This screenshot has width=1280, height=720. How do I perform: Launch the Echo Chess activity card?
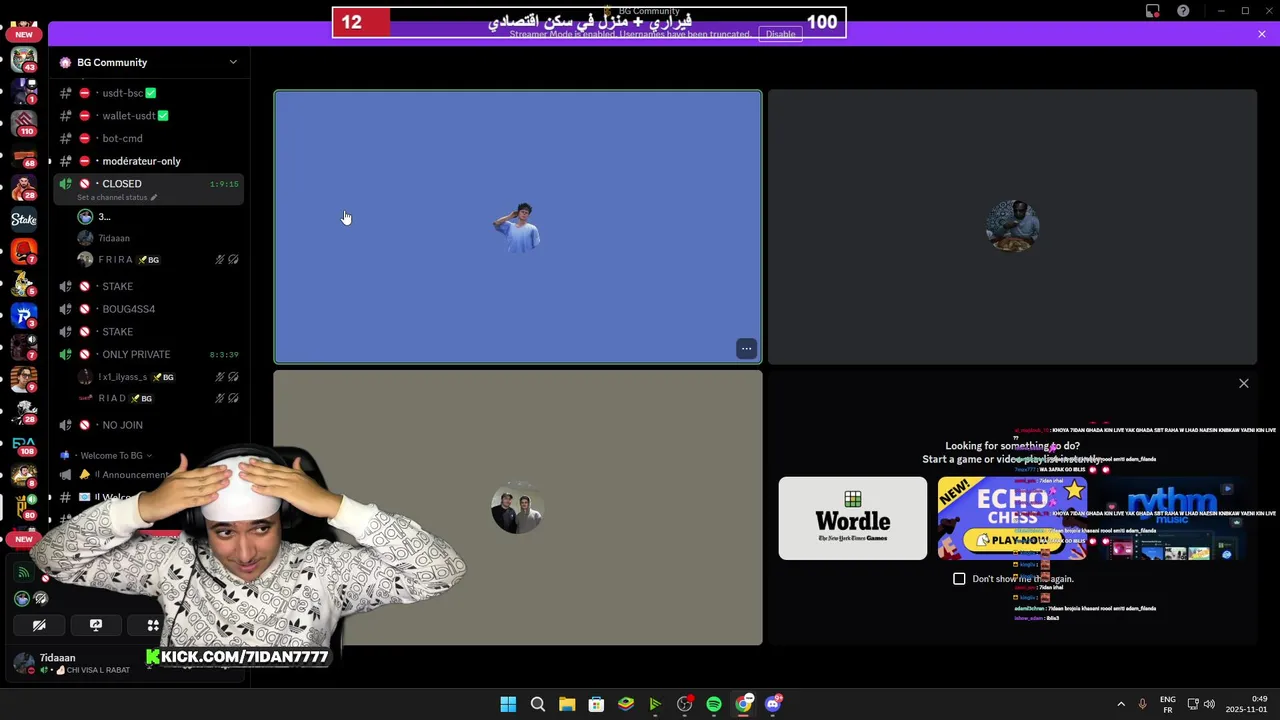[x=1012, y=518]
